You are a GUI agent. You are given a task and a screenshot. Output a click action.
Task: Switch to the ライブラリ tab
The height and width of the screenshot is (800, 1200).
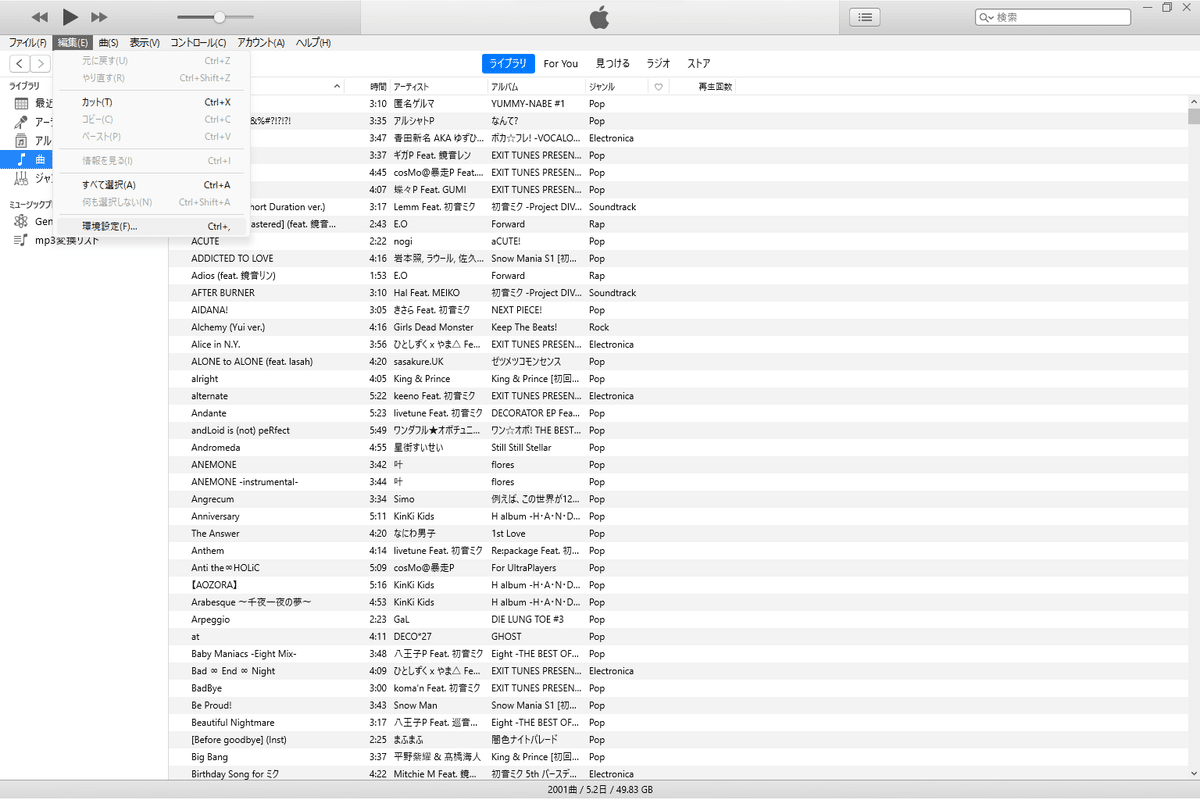(x=508, y=64)
